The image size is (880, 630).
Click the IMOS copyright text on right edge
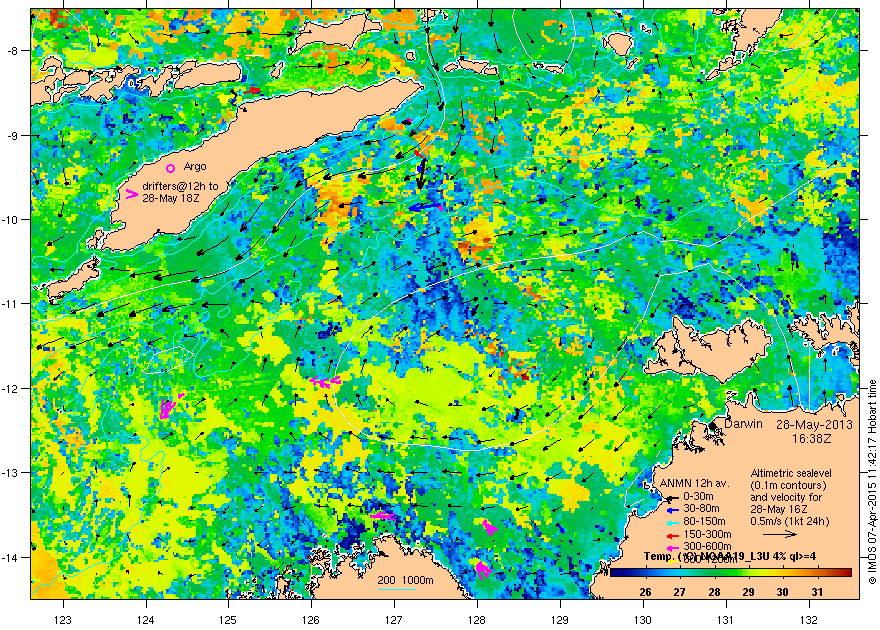872,482
